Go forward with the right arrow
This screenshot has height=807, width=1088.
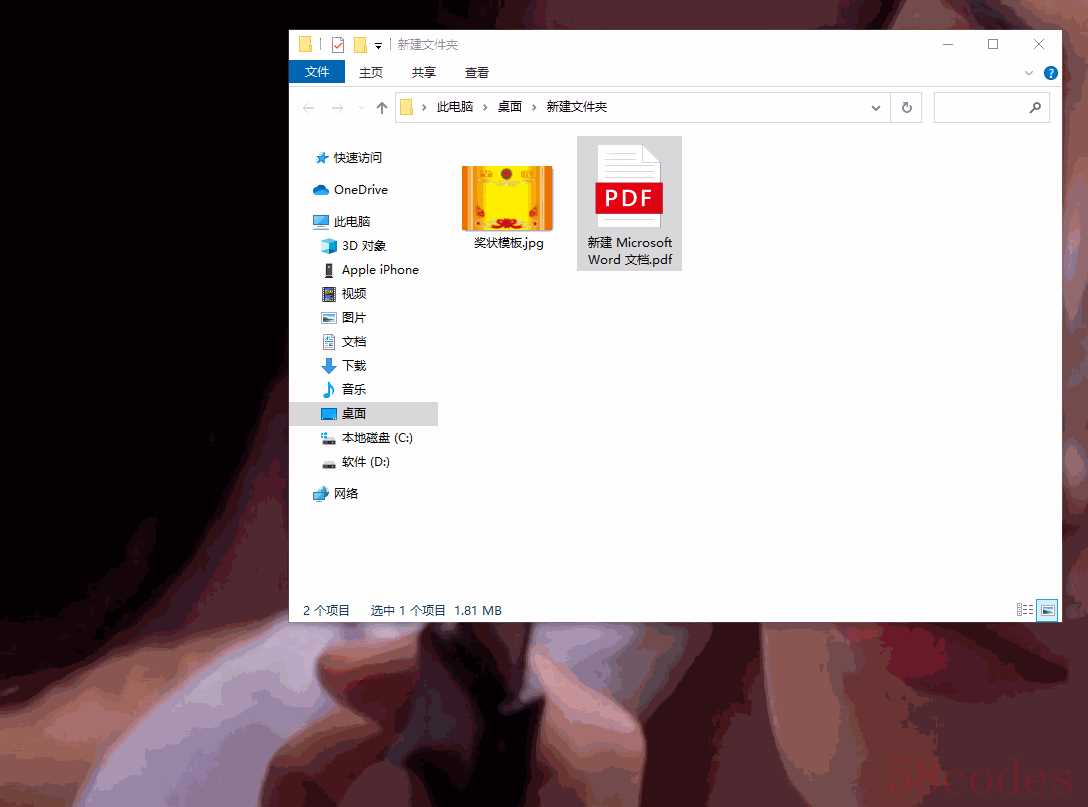337,108
